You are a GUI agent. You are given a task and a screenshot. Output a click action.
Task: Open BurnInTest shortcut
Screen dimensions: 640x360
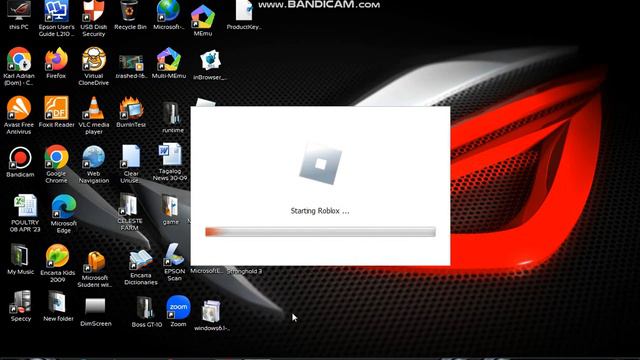pyautogui.click(x=131, y=112)
